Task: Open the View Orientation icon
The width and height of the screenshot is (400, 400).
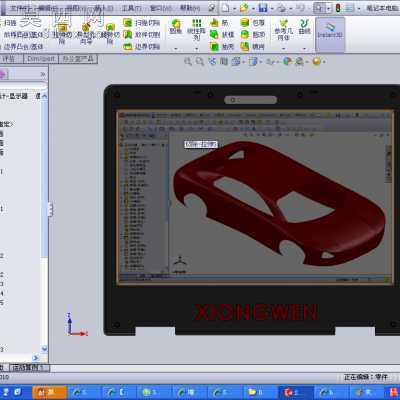Action: [236, 61]
